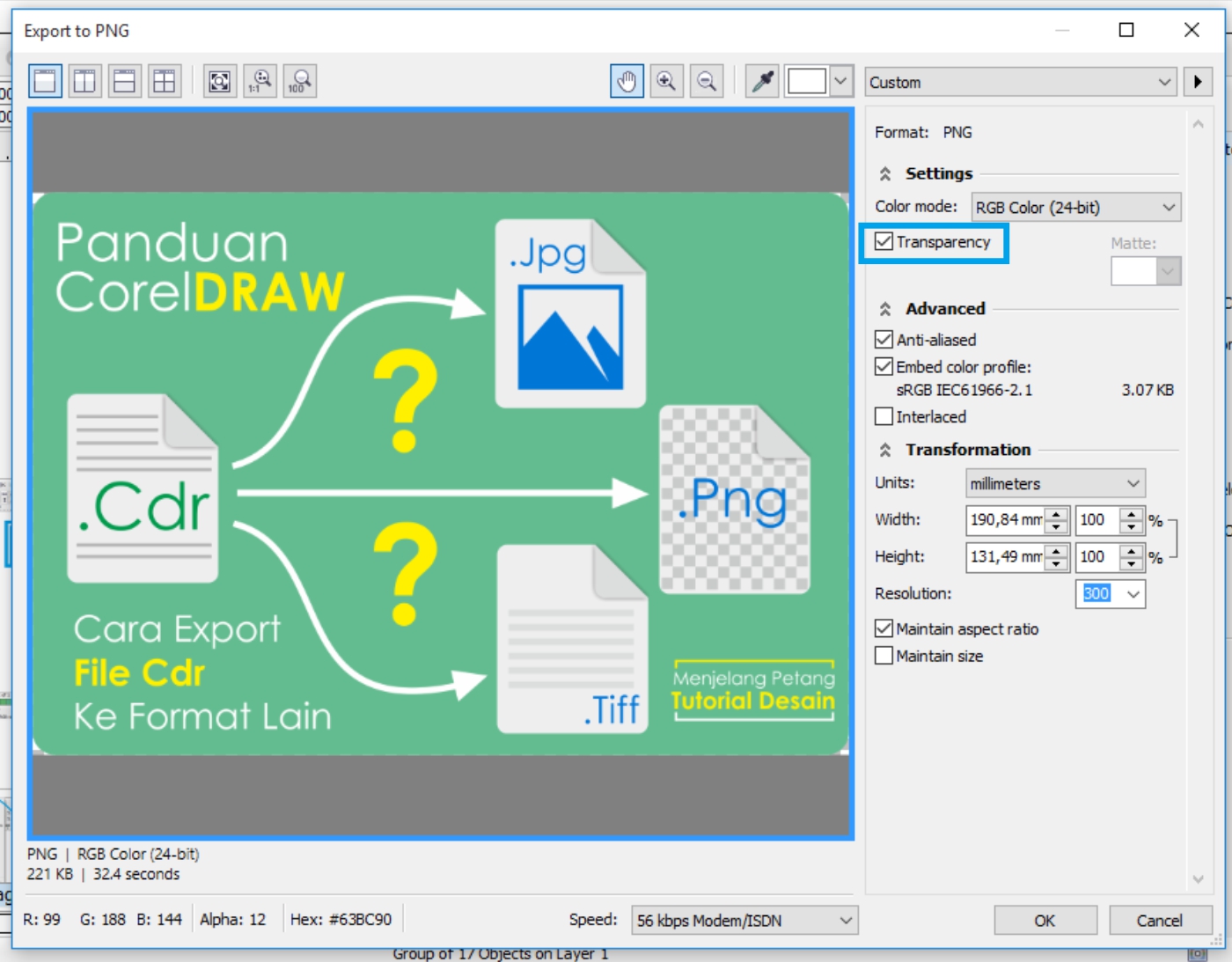Confirm export with the OK button
The image size is (1232, 962).
1045,920
